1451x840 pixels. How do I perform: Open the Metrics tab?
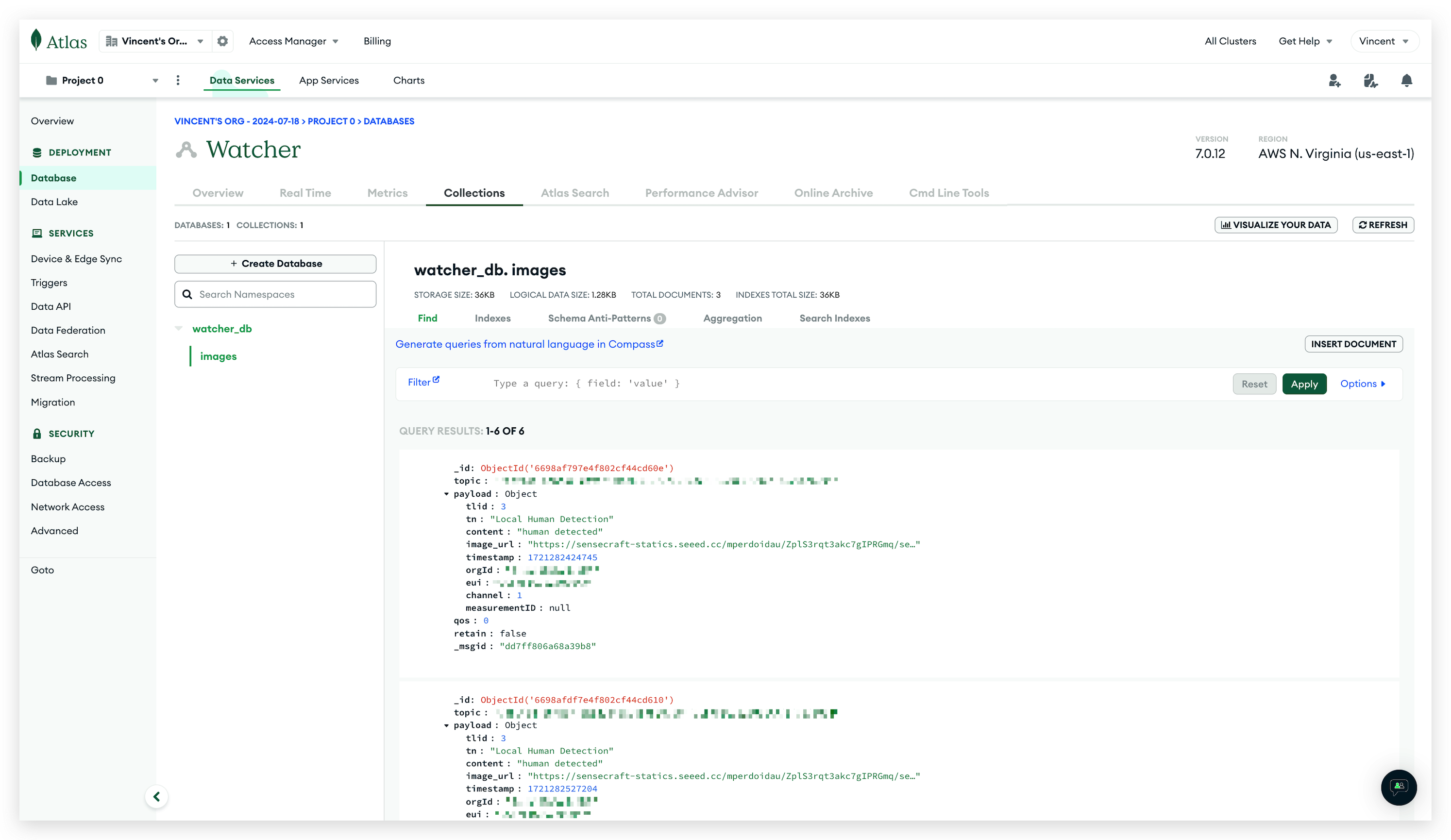tap(387, 193)
